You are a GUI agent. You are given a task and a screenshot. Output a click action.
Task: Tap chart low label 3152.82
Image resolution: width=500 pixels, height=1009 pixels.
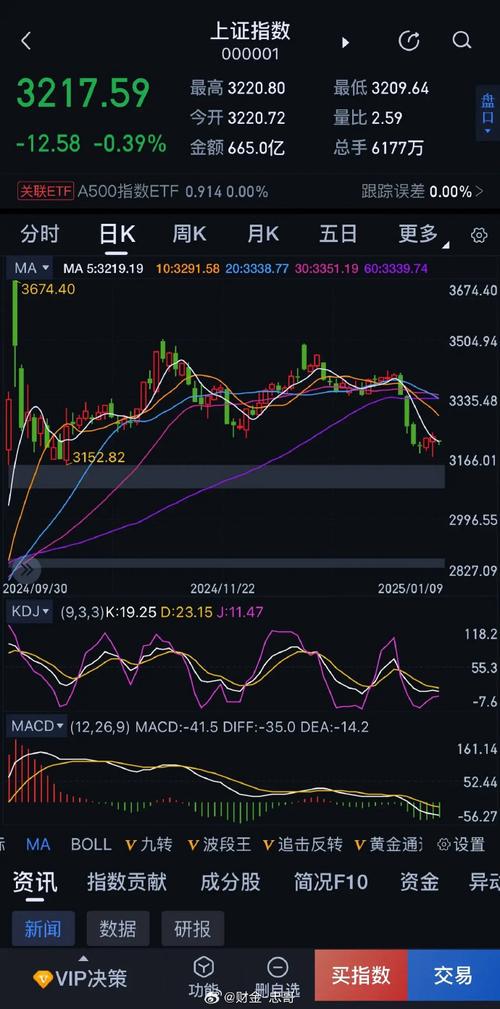[98, 457]
